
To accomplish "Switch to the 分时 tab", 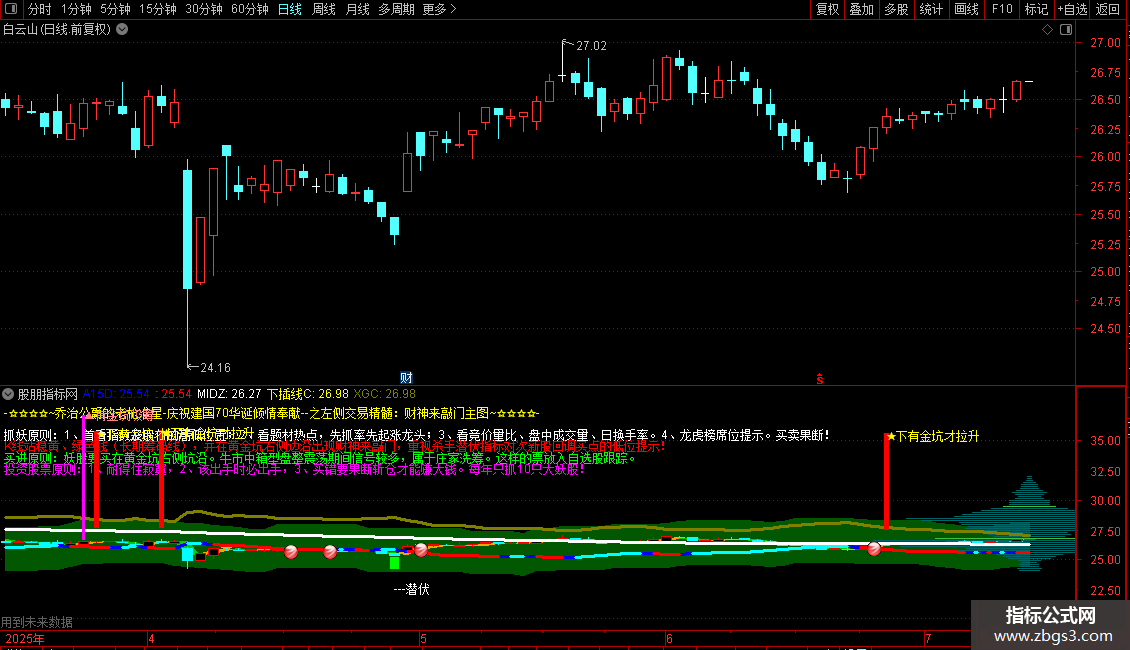I will pos(40,9).
